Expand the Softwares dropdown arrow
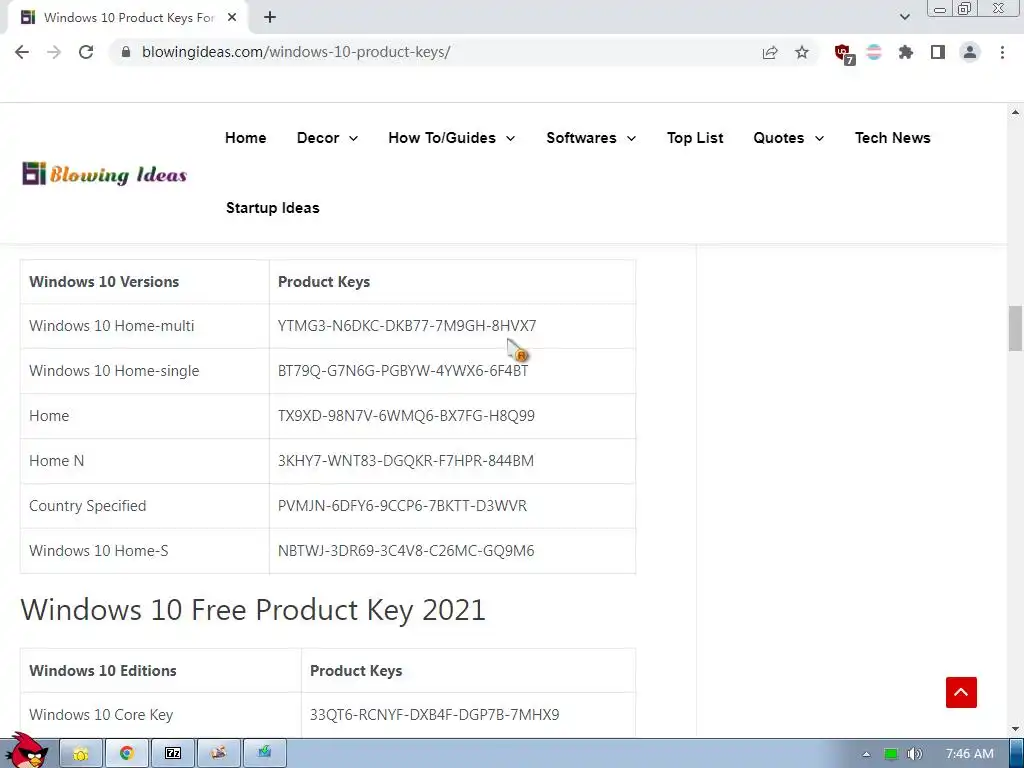1024x768 pixels. click(x=632, y=138)
